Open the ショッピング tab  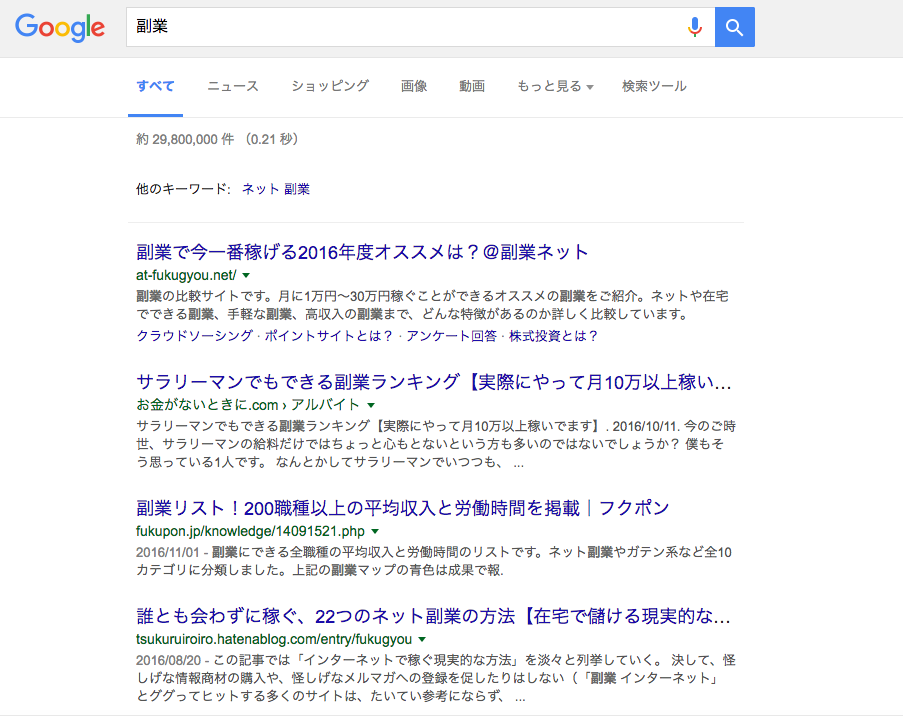pyautogui.click(x=330, y=86)
